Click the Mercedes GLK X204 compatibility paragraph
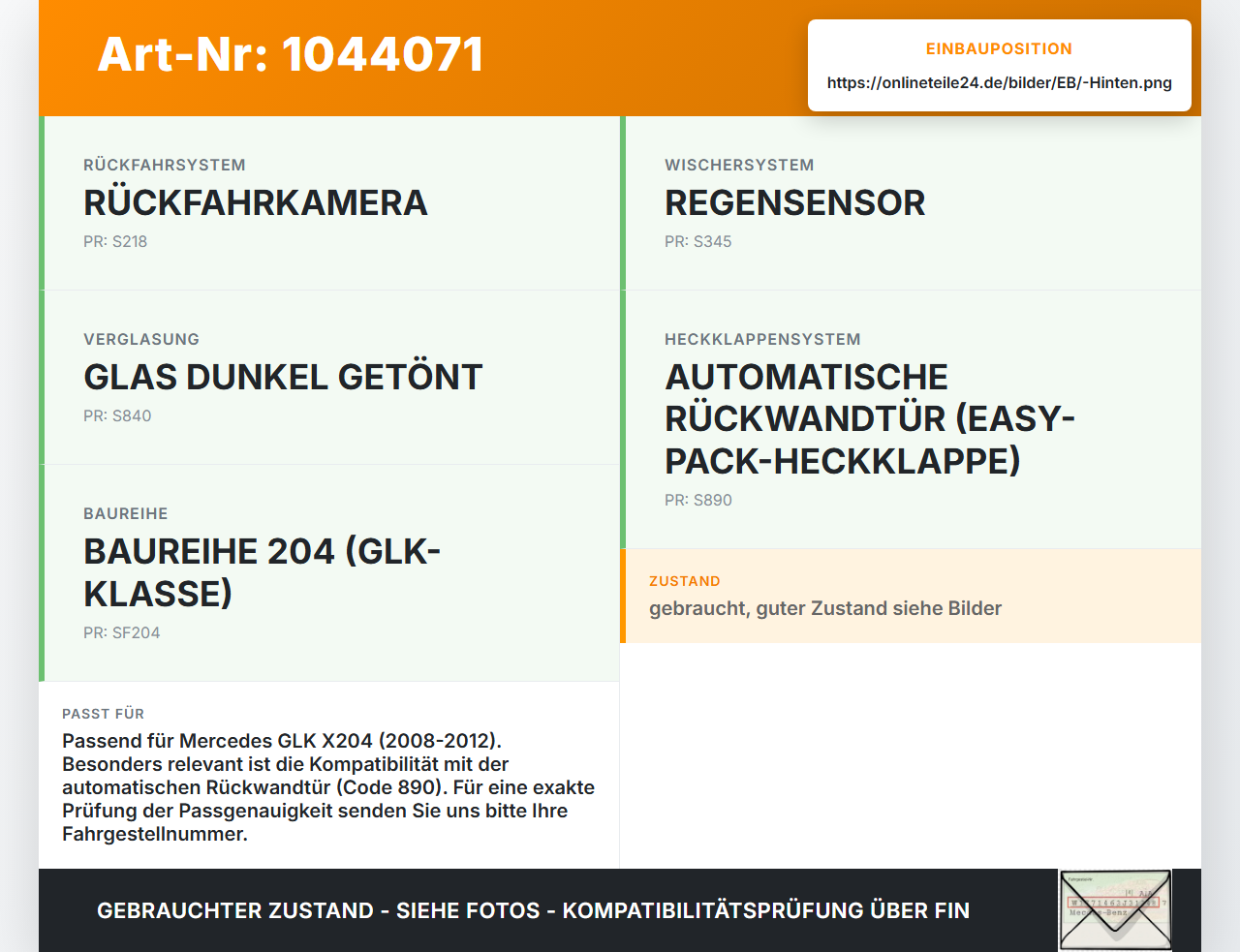The height and width of the screenshot is (952, 1240). (328, 787)
